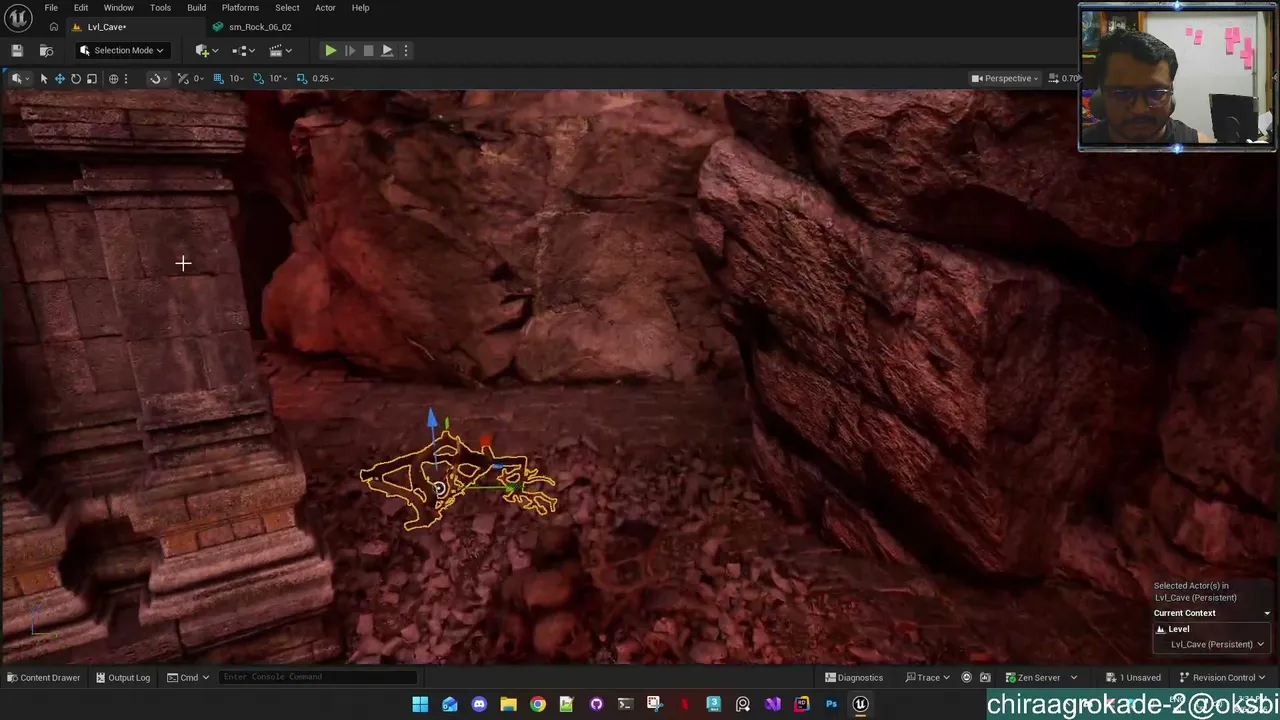The image size is (1280, 720).
Task: Toggle the edge-angle snapping icon showing 0
Action: tap(183, 78)
